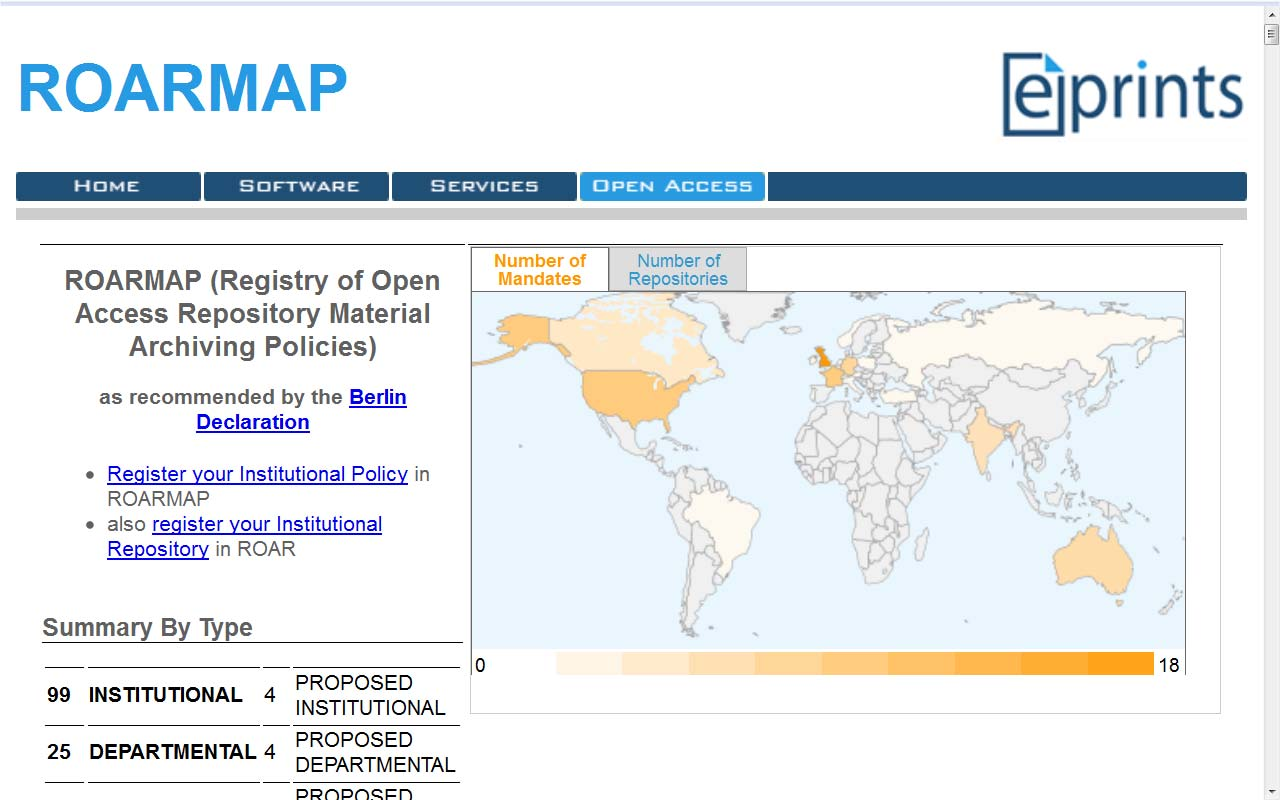Screen dimensions: 1280x800
Task: Click the ROARMAP site title
Action: point(182,88)
